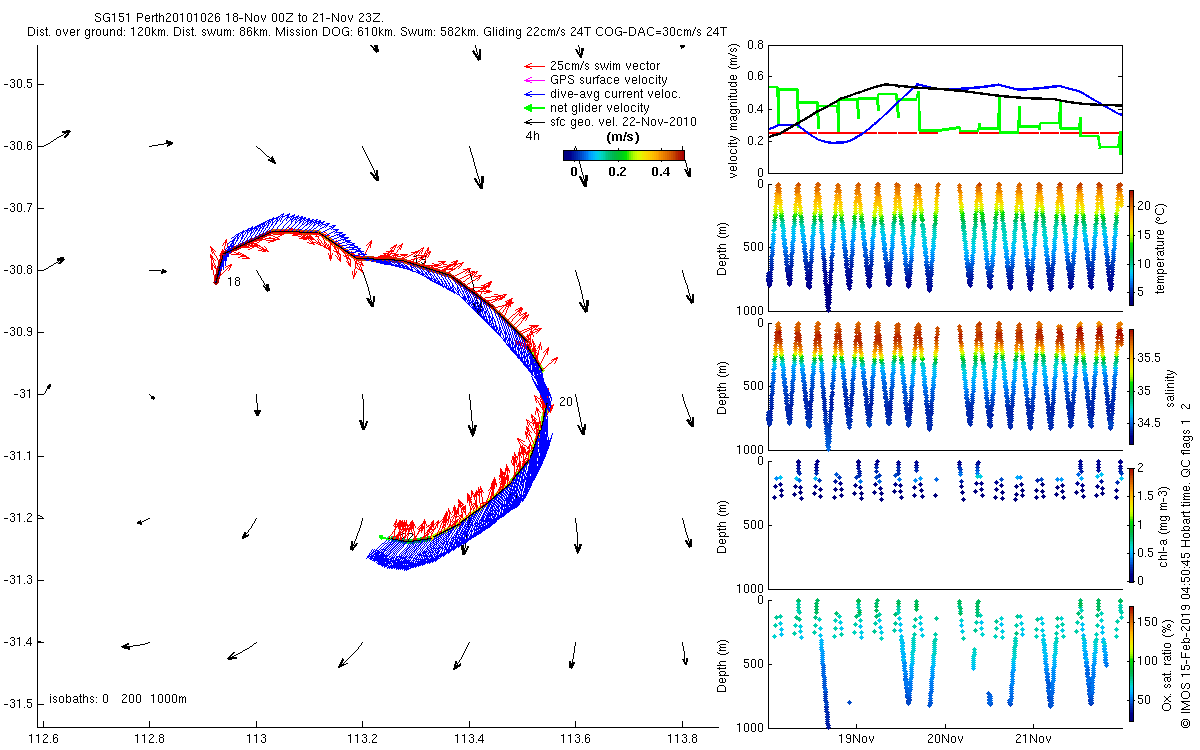This screenshot has width=1200, height=750.
Task: Click the '0.8' velocity axis tick
Action: pos(755,46)
